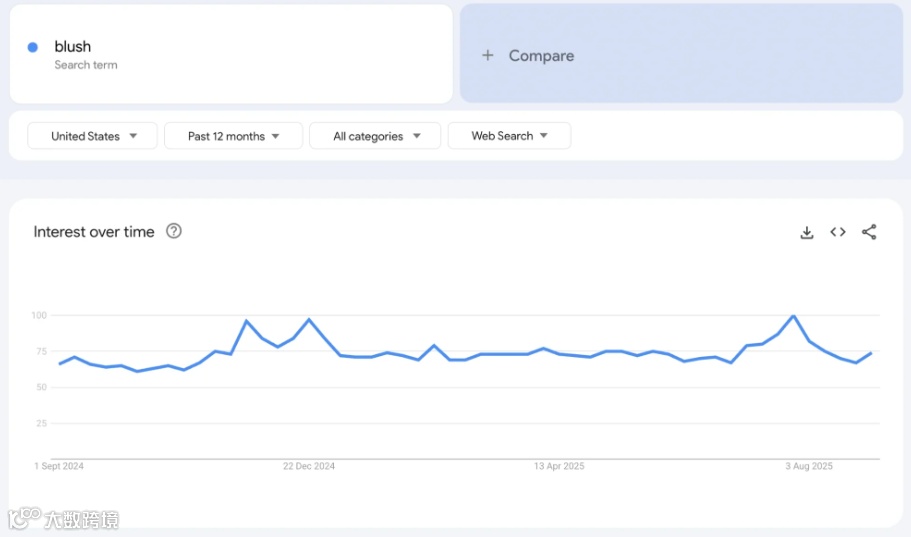Image resolution: width=911 pixels, height=537 pixels.
Task: Expand the Past 12 months dropdown
Action: tap(233, 136)
